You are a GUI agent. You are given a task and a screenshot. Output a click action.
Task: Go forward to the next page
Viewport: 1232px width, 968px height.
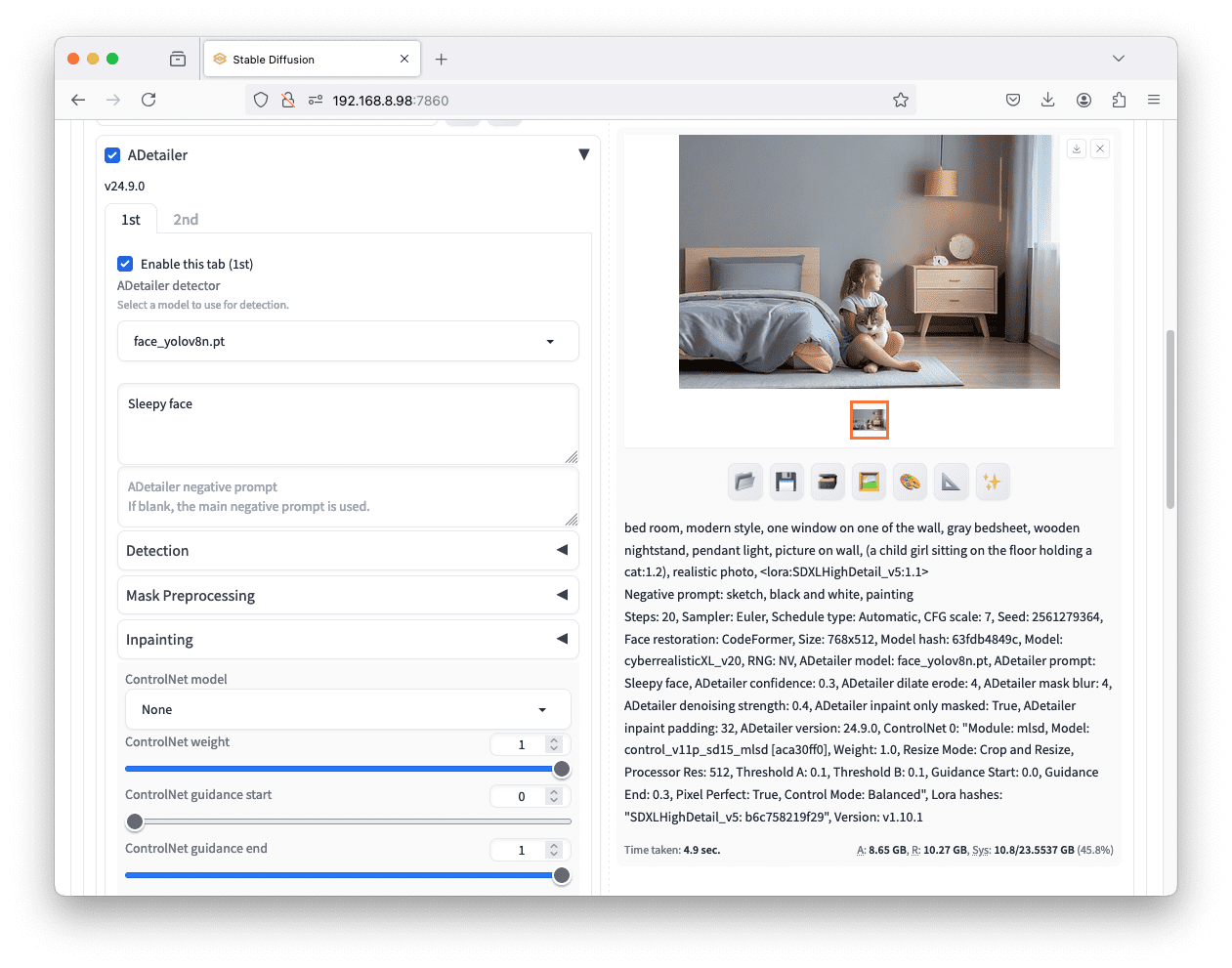coord(113,100)
